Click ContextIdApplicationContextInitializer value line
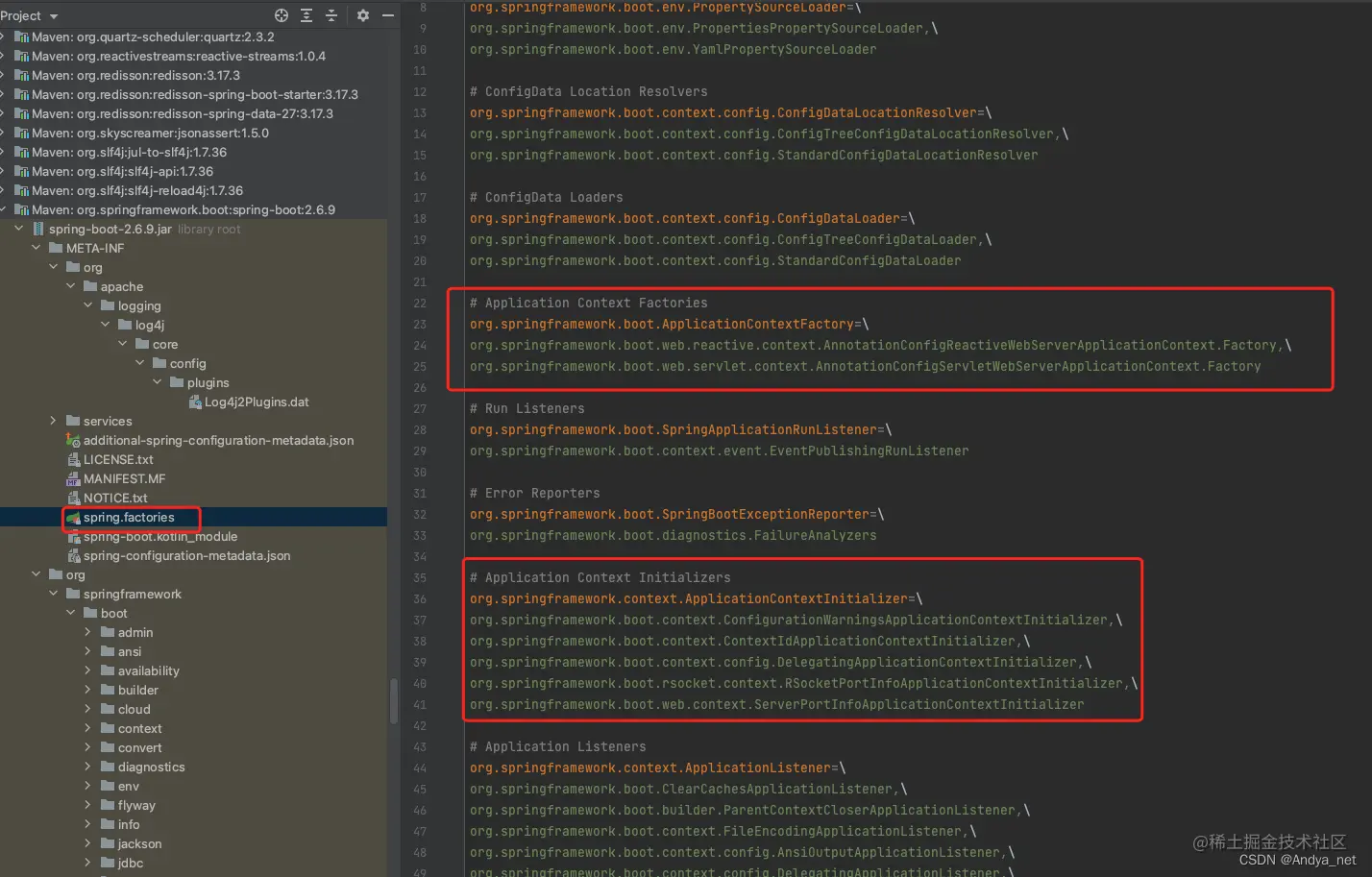 pos(749,641)
